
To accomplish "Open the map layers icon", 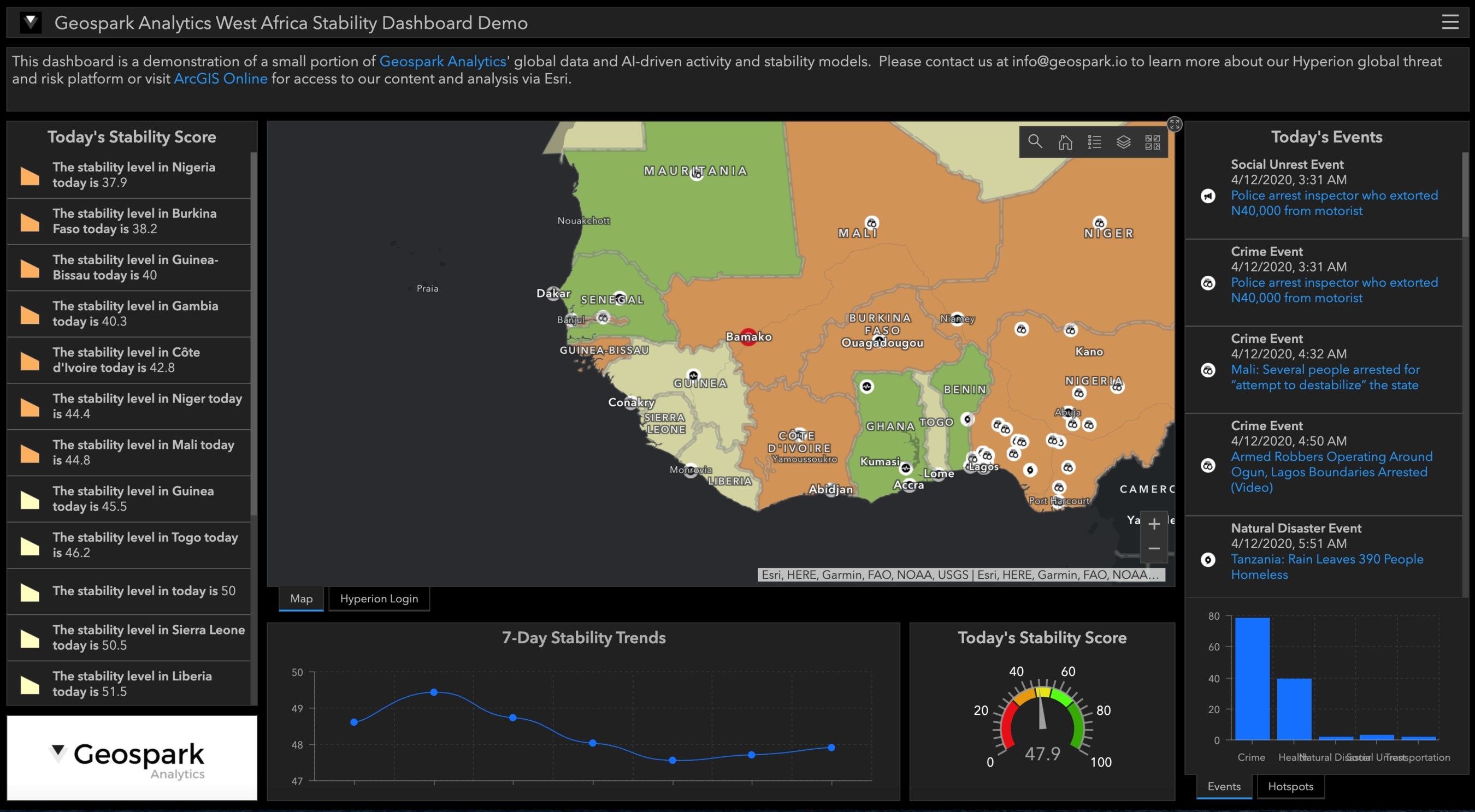I will 1123,141.
